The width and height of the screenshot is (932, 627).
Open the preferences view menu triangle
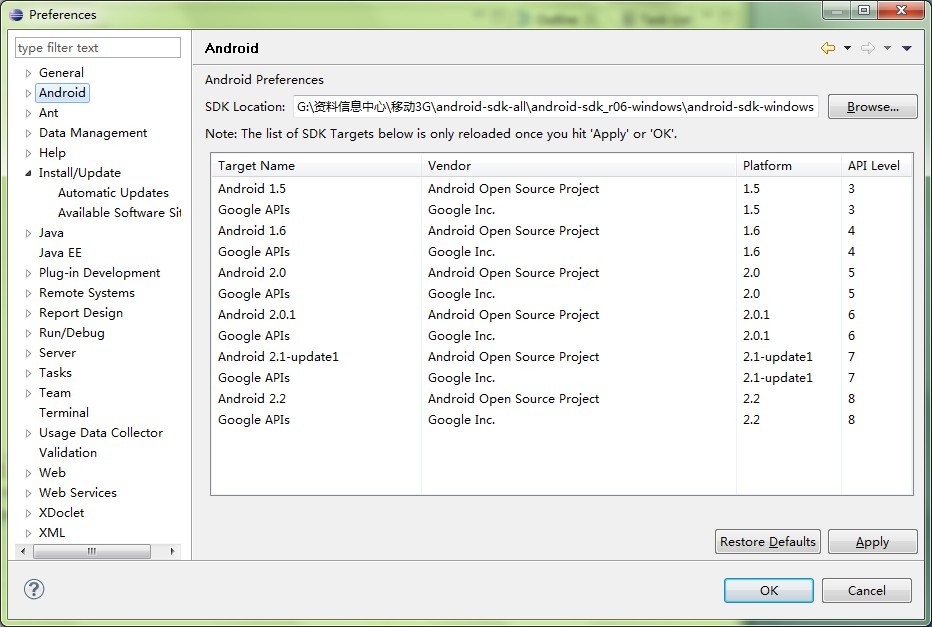pyautogui.click(x=906, y=48)
